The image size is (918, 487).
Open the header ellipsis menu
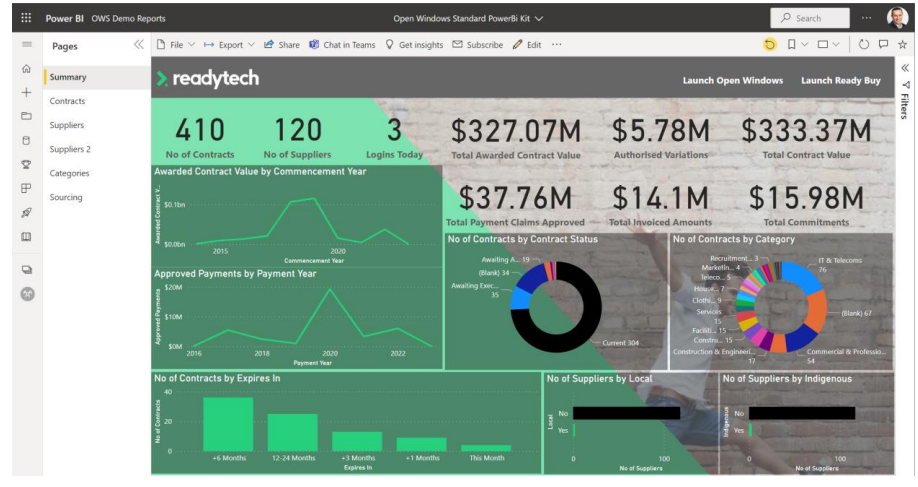click(x=866, y=18)
